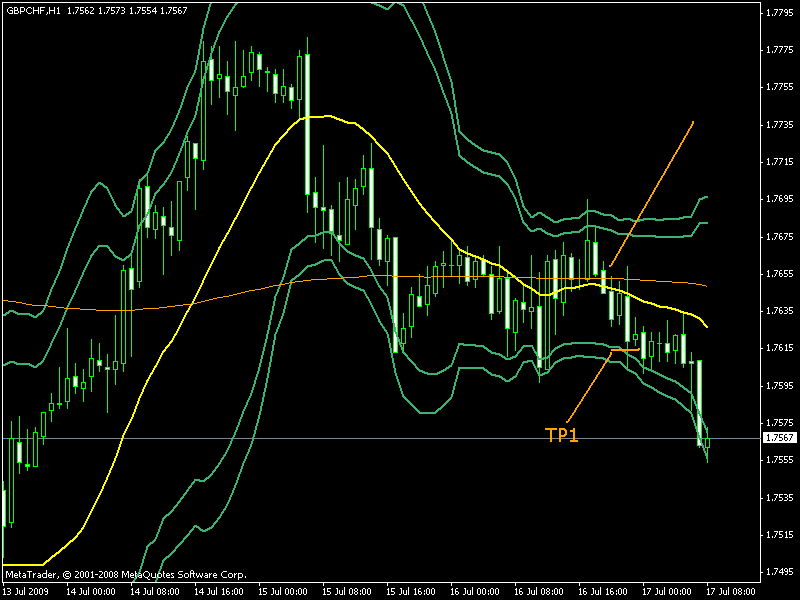Click the 1.7535 price scale label

(x=780, y=497)
